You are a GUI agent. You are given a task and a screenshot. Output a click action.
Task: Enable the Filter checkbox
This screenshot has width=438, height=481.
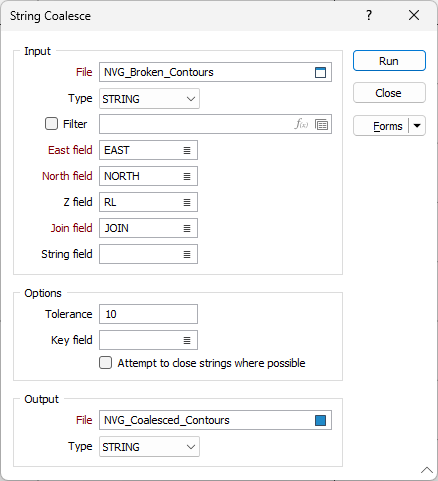(51, 124)
